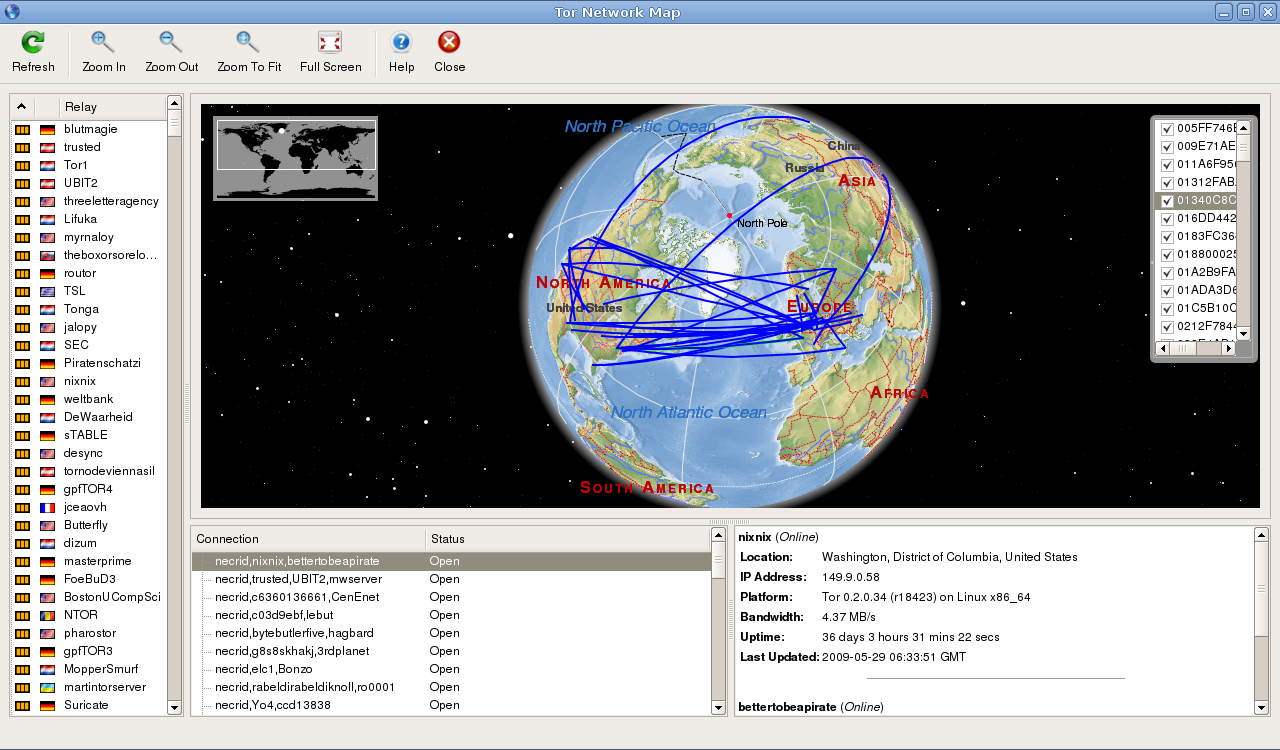
Task: Click the right scroll arrow in fingerprint panel
Action: click(1230, 348)
